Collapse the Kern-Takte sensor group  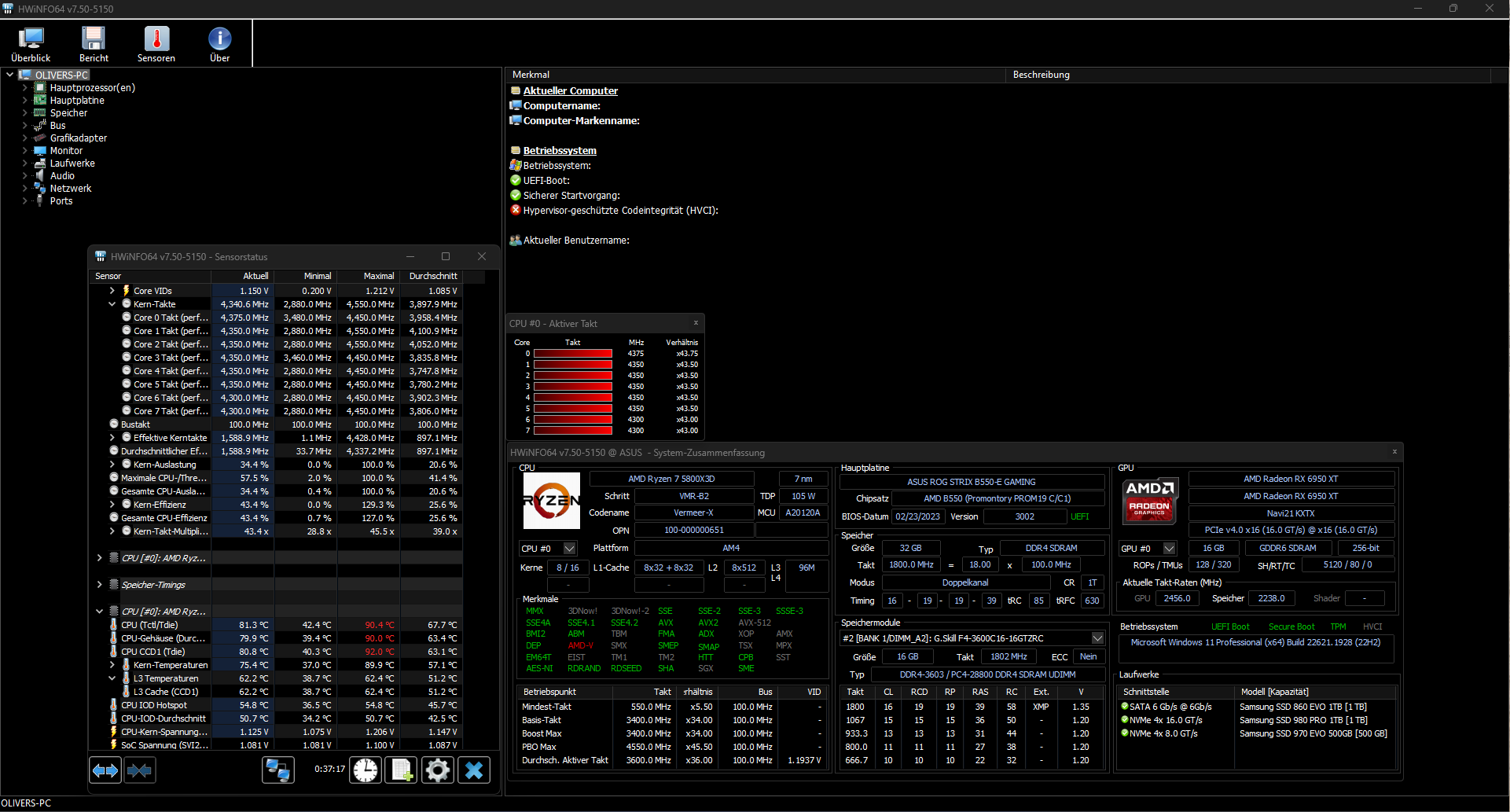click(x=112, y=304)
